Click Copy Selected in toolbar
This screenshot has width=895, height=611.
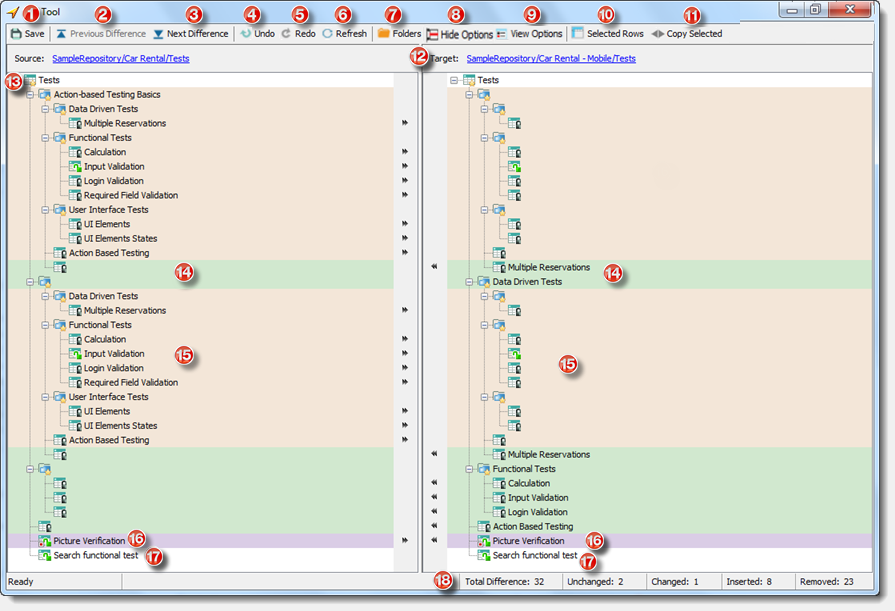pyautogui.click(x=687, y=34)
